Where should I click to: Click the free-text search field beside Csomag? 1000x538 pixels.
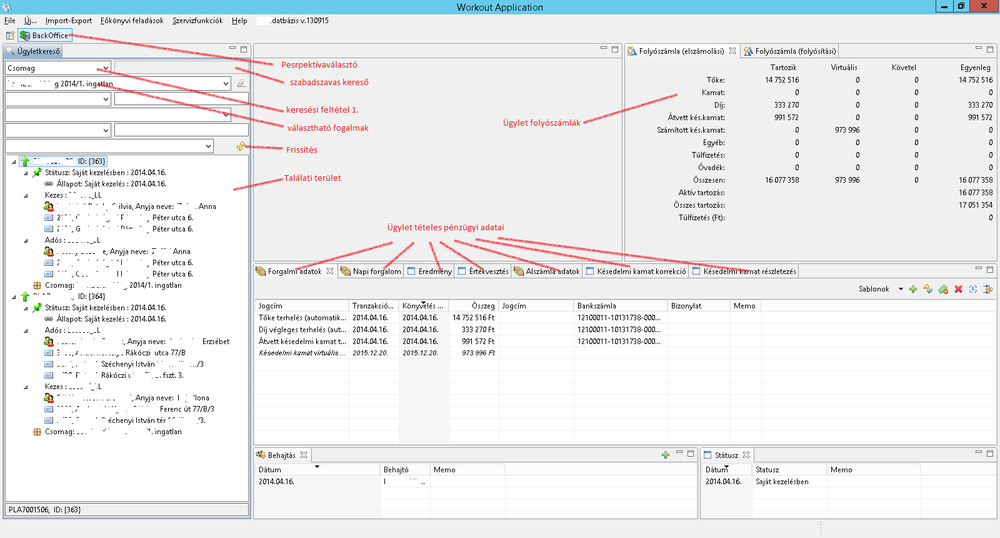coord(180,68)
